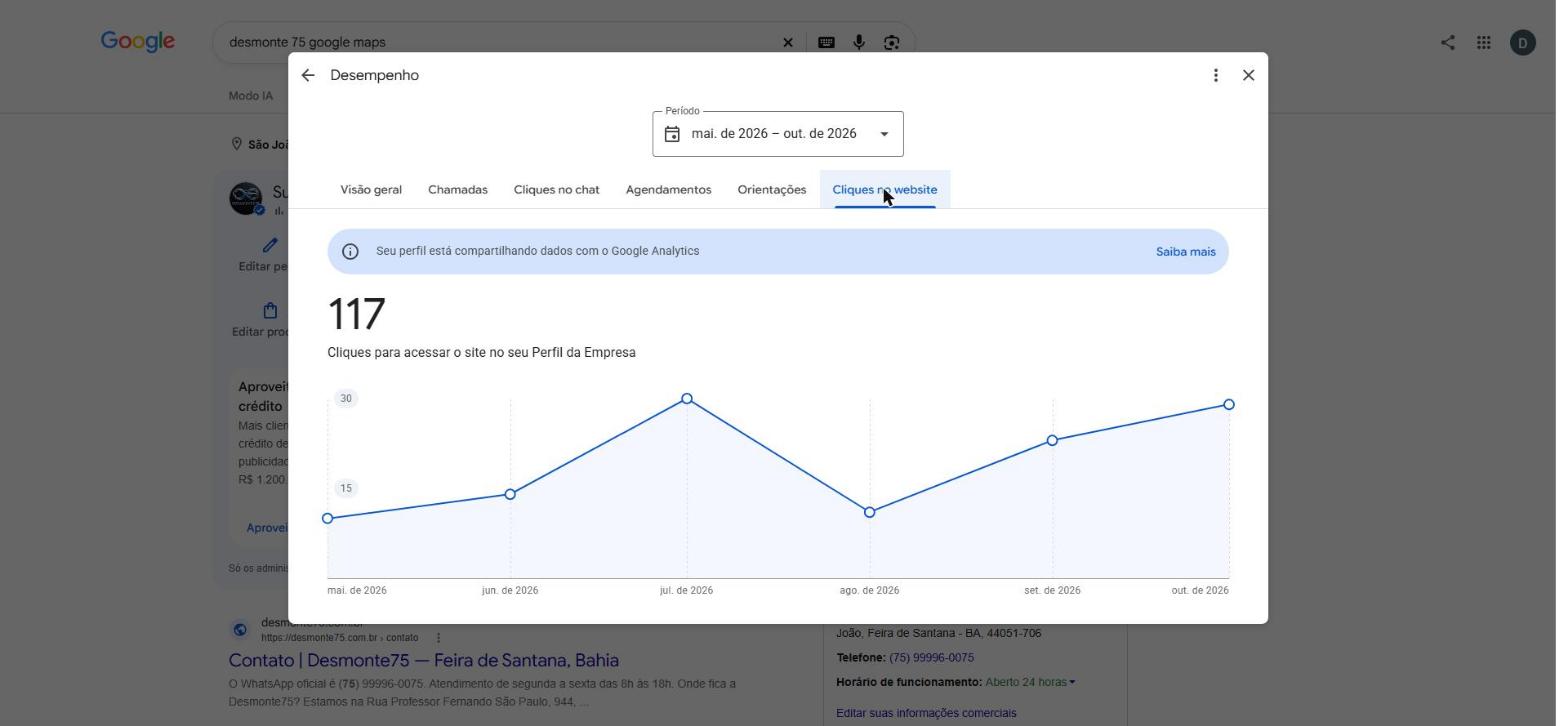Expand Aberto 24 horas opening hours
The height and width of the screenshot is (726, 1568).
(1030, 682)
